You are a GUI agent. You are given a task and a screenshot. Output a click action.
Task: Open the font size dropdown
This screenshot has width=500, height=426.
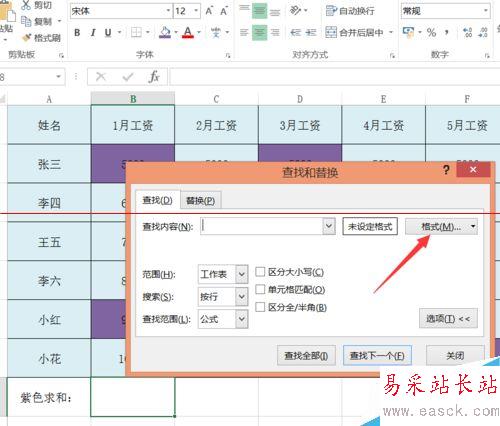pos(196,11)
